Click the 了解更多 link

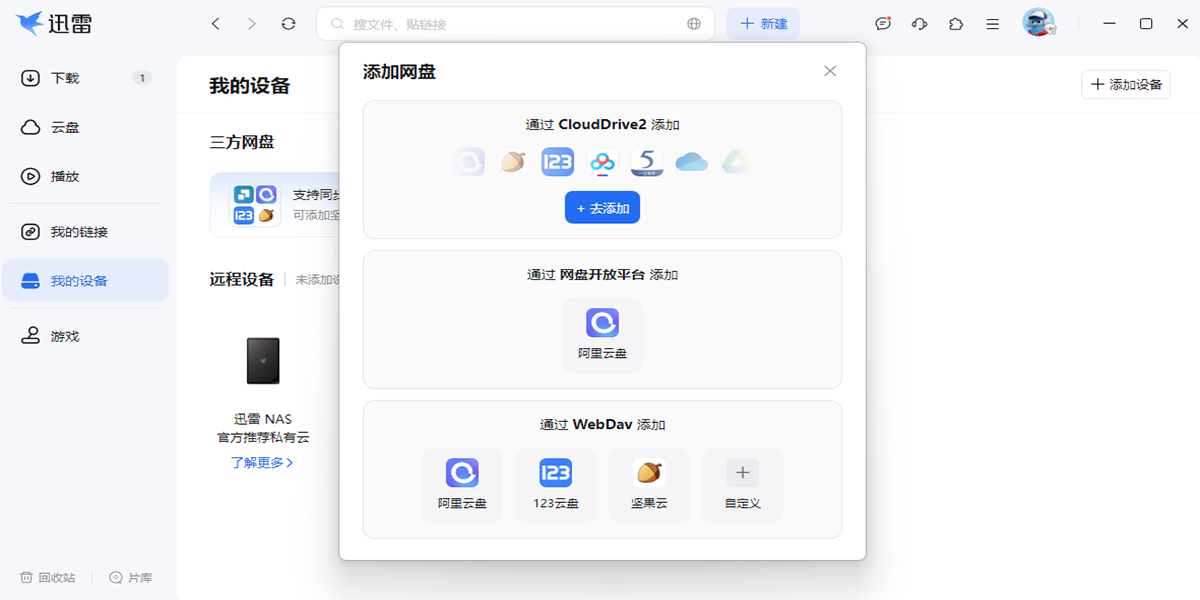coord(262,463)
